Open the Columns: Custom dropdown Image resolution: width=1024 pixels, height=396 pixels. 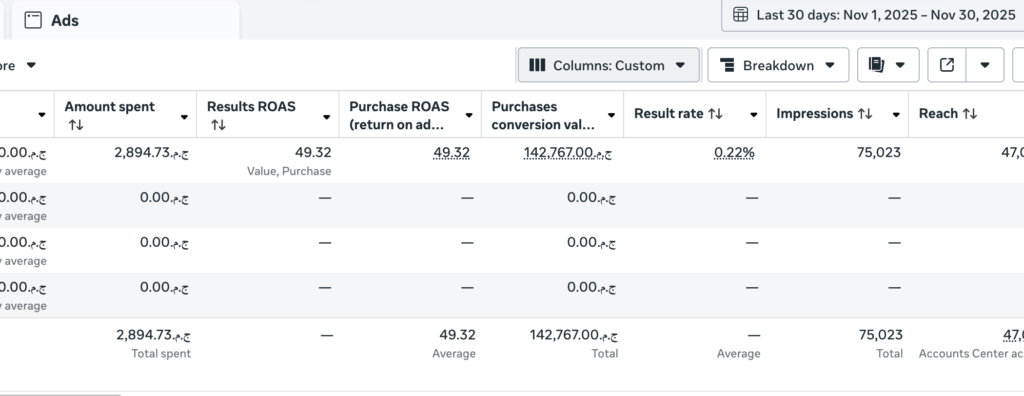click(x=609, y=65)
